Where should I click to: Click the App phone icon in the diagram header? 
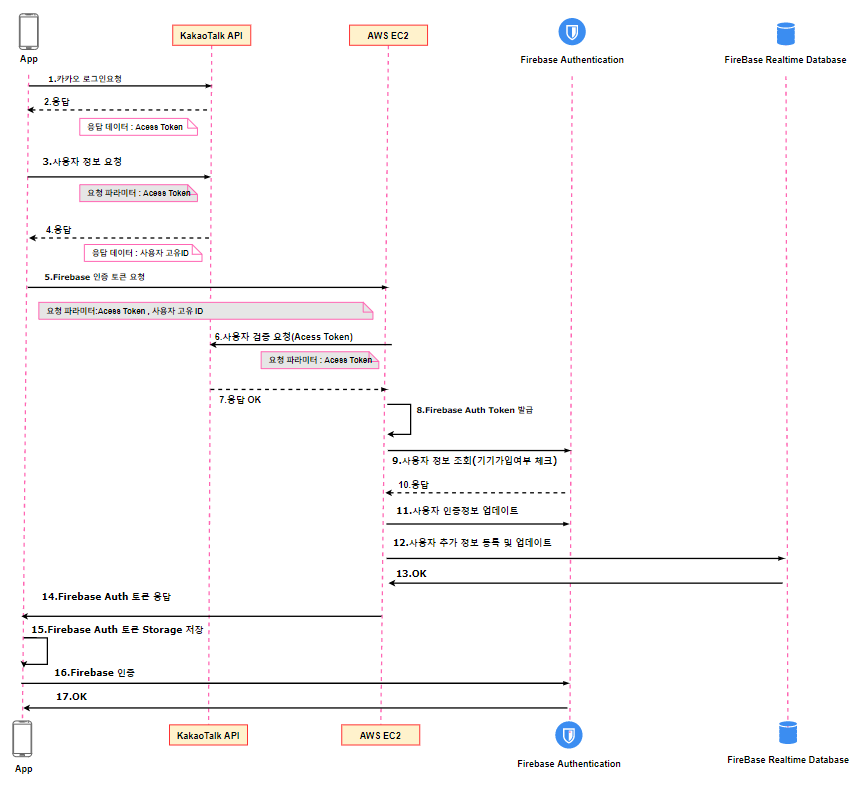pos(29,32)
